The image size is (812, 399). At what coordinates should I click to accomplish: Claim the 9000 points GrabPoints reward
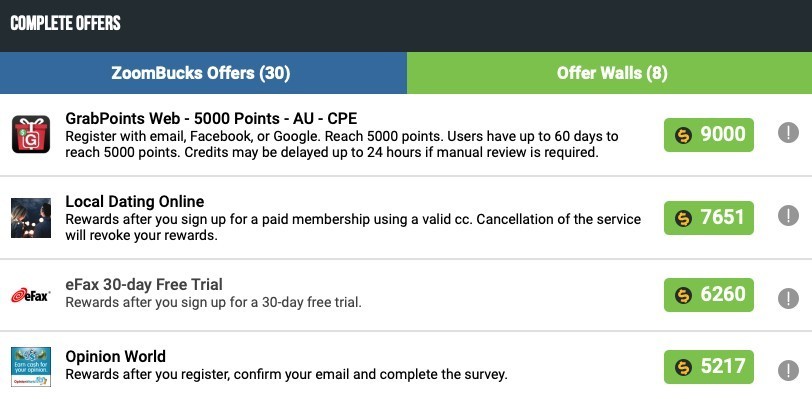[x=708, y=135]
